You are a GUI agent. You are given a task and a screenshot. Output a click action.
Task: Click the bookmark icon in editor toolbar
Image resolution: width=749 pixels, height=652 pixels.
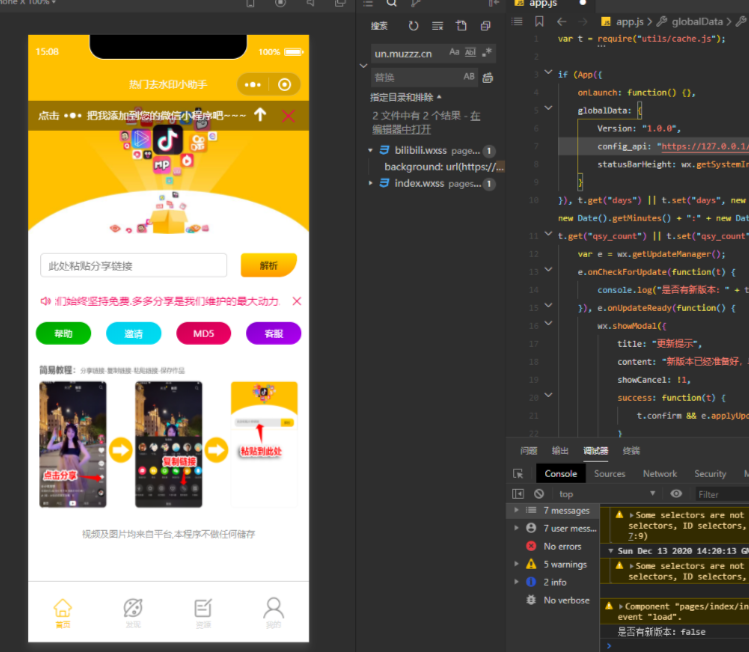tap(539, 21)
